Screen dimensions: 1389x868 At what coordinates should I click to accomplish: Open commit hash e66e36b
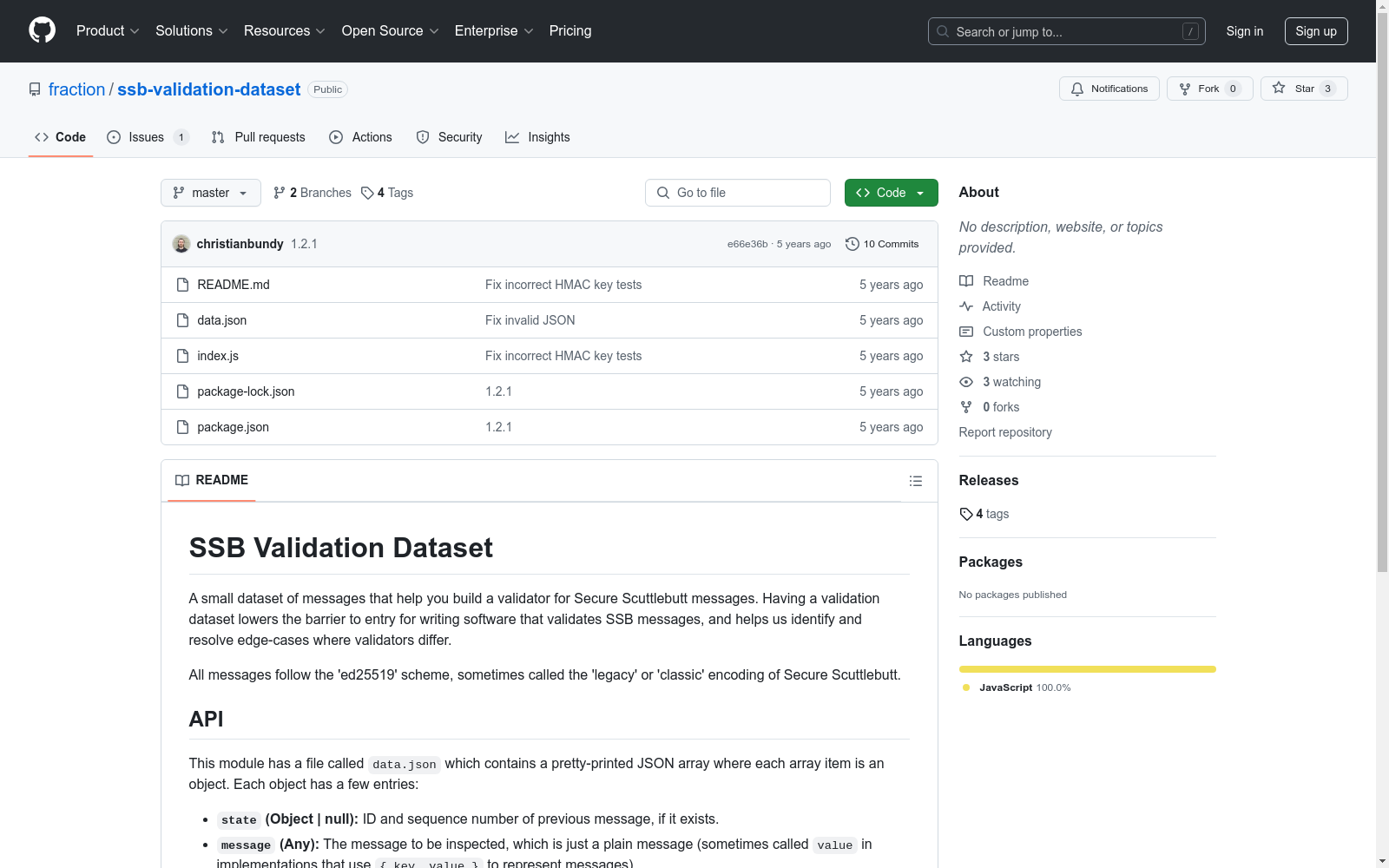[747, 244]
